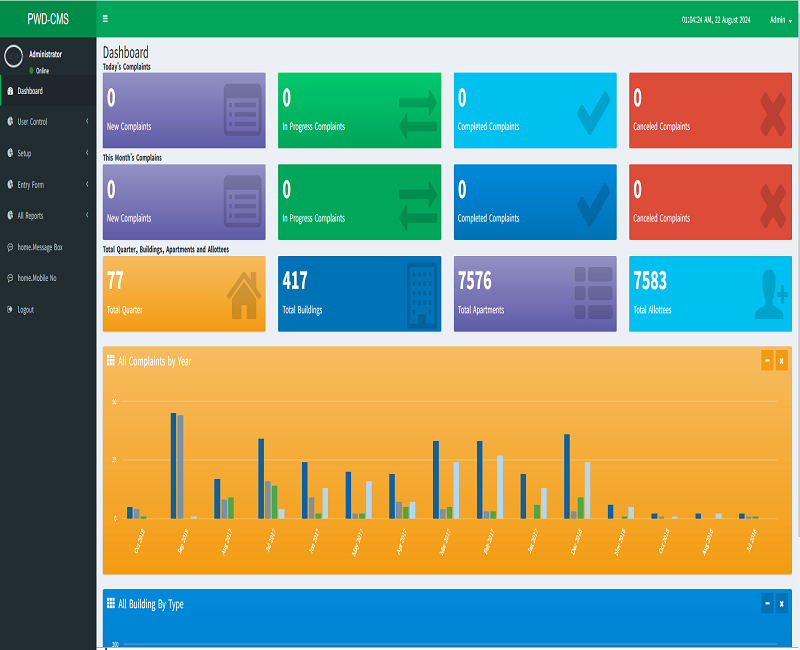This screenshot has width=800, height=650.
Task: Click the grid icon on Total Apartments card
Action: tap(593, 292)
